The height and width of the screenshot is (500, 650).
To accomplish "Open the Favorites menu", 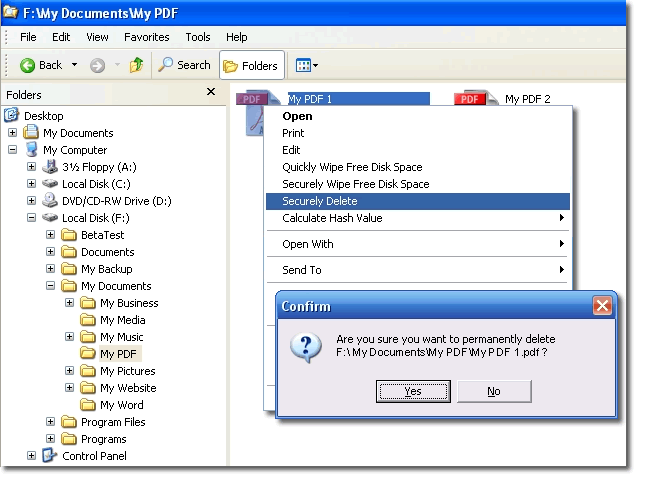I will click(146, 37).
